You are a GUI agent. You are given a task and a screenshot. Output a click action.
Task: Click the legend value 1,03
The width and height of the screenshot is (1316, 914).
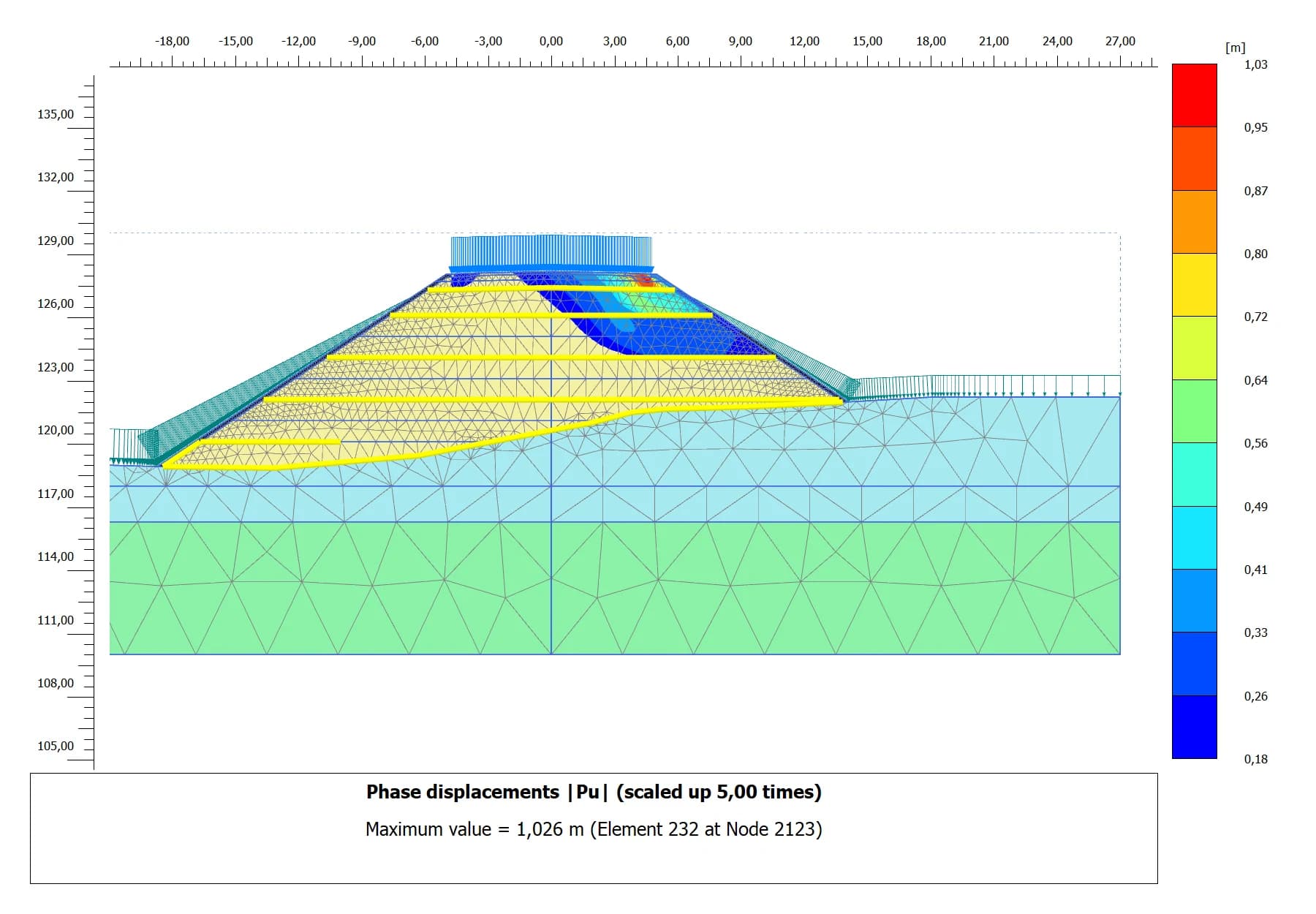tap(1255, 64)
